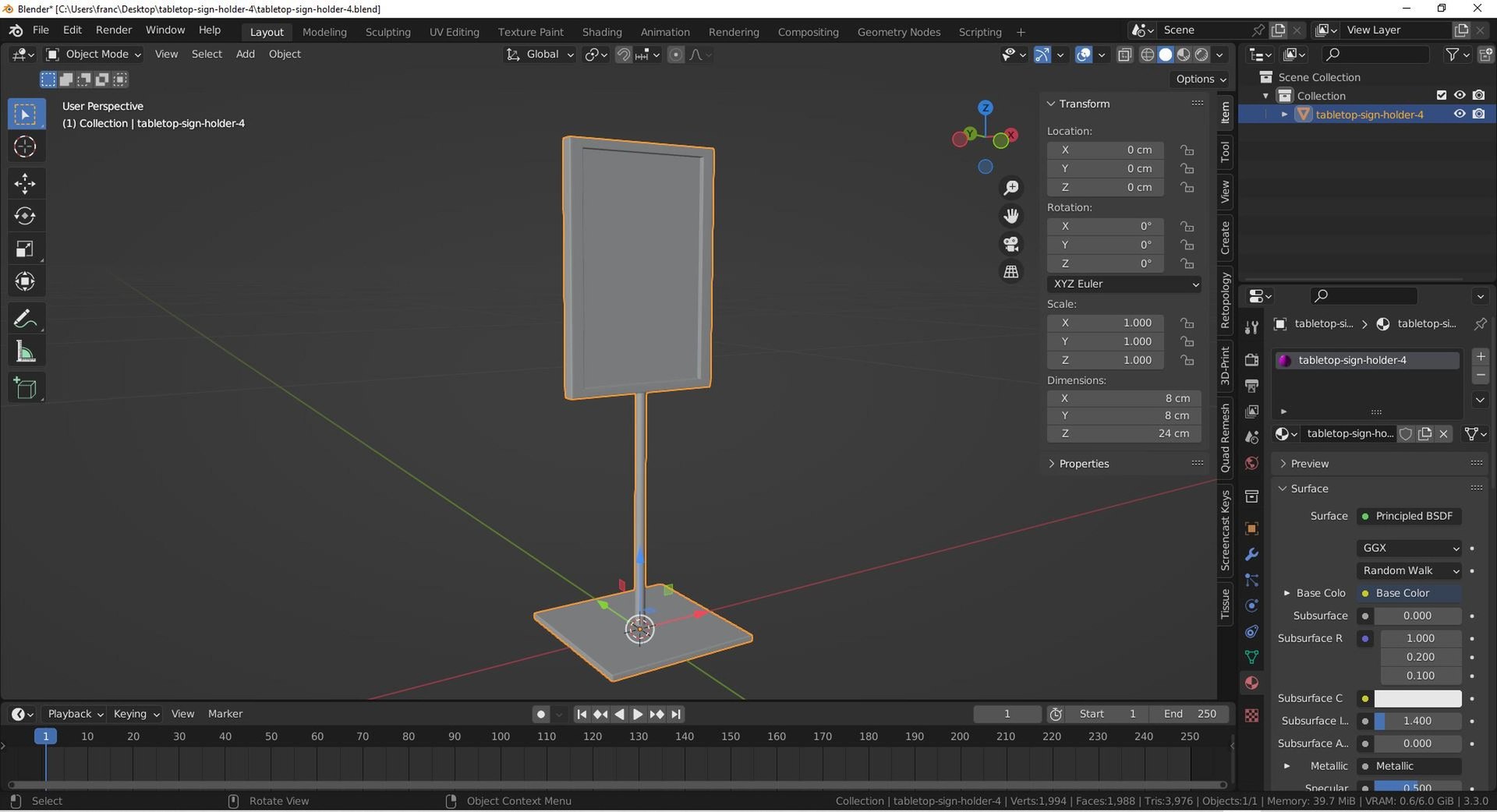The image size is (1497, 812).
Task: Activate the Move tool
Action: pyautogui.click(x=25, y=184)
